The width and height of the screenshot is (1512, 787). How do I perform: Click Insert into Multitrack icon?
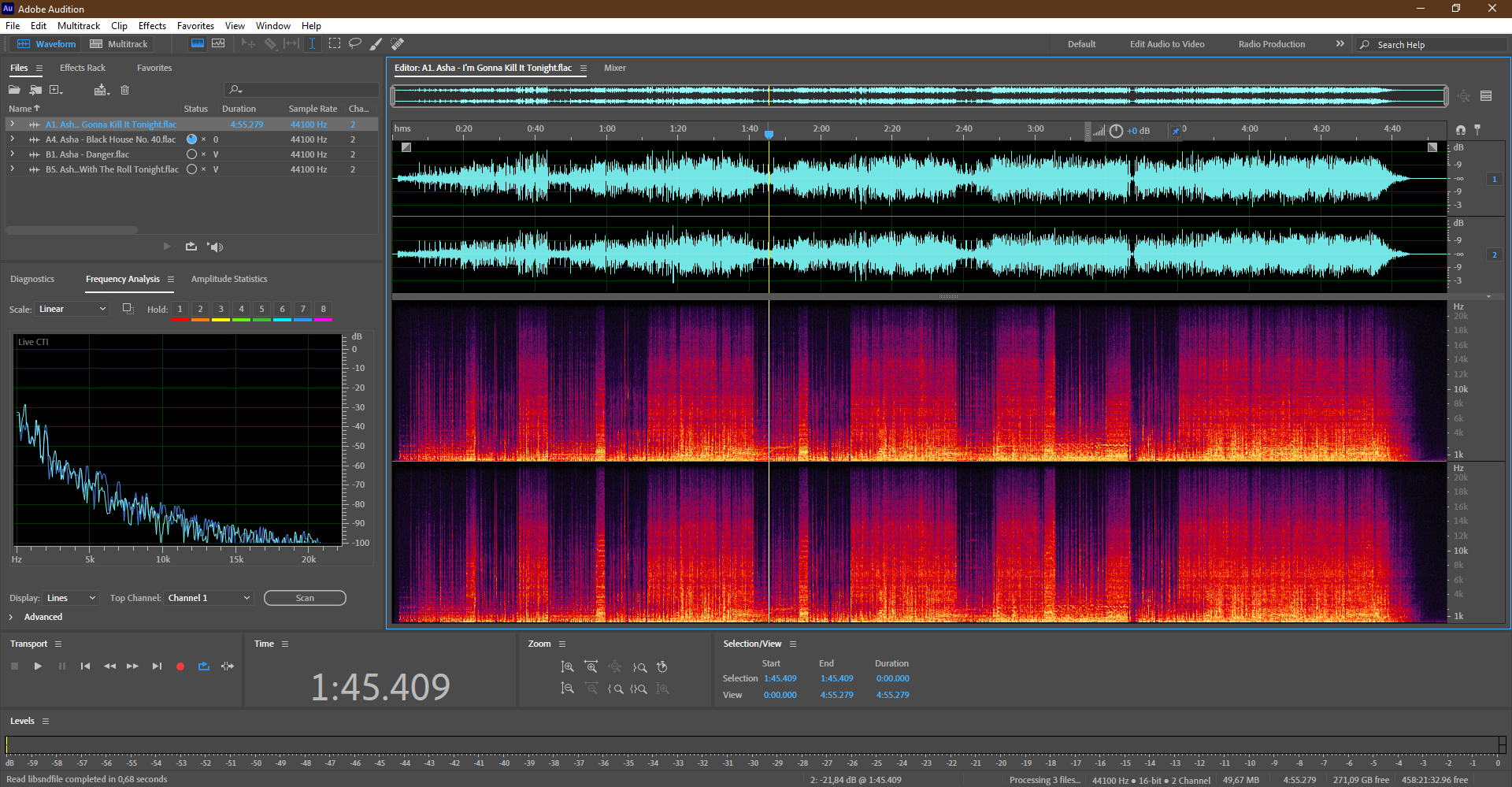pyautogui.click(x=101, y=90)
